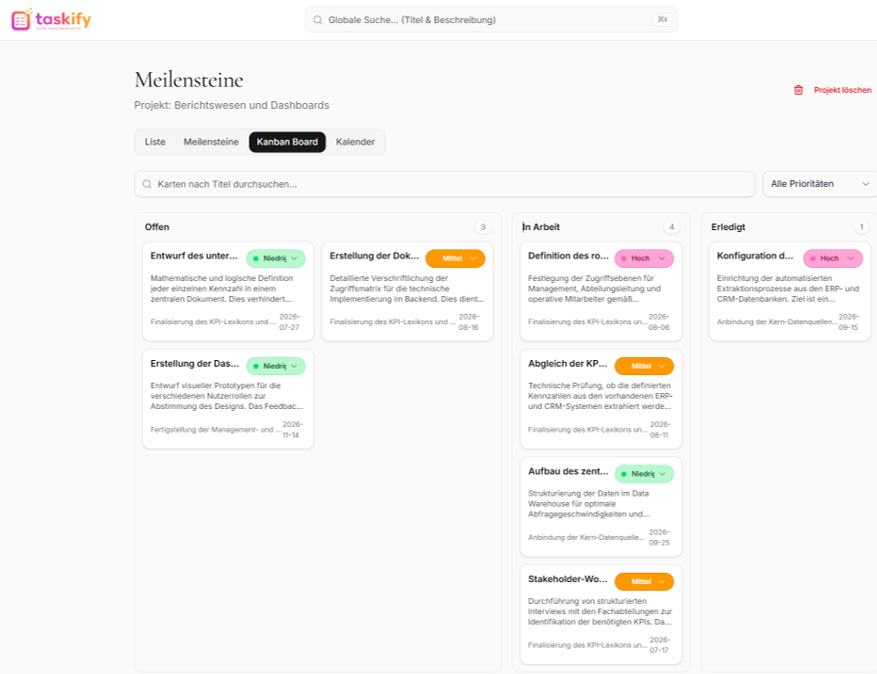This screenshot has width=877, height=674.
Task: Open the Definition des ro... card title
Action: (568, 256)
